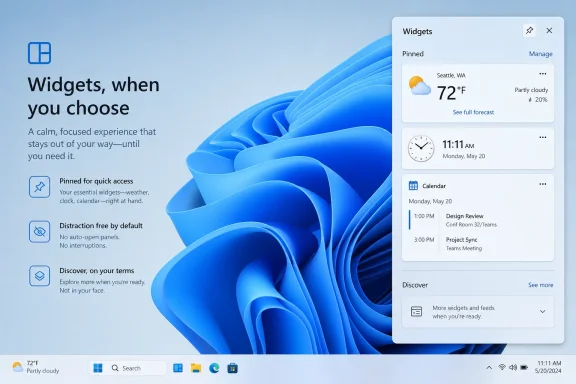Click the taskbar Search box
The width and height of the screenshot is (576, 384).
136,368
